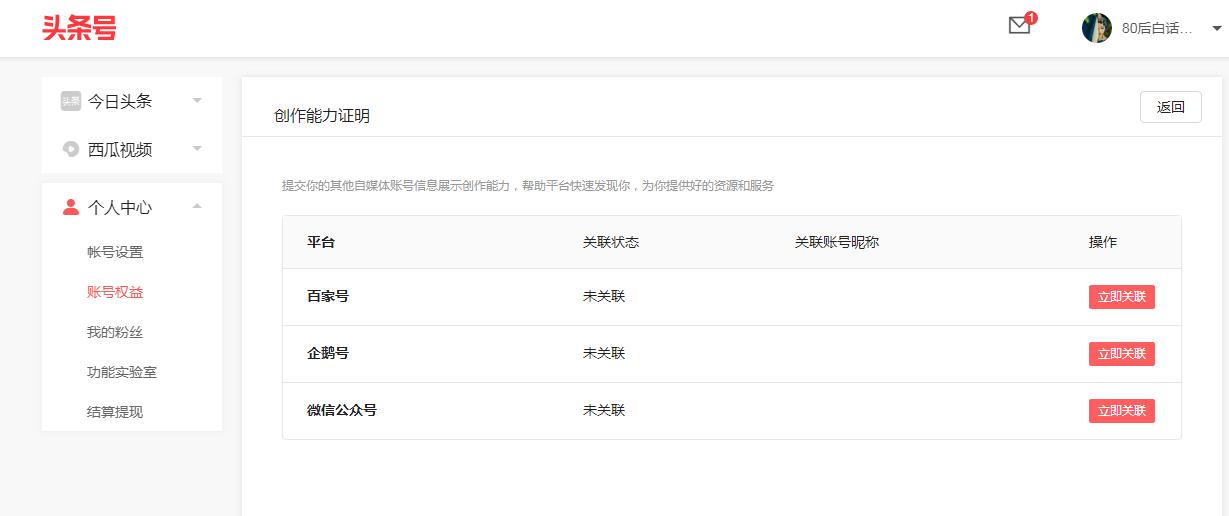Viewport: 1229px width, 516px height.
Task: Click the 创作能力证明 page title
Action: 322,116
